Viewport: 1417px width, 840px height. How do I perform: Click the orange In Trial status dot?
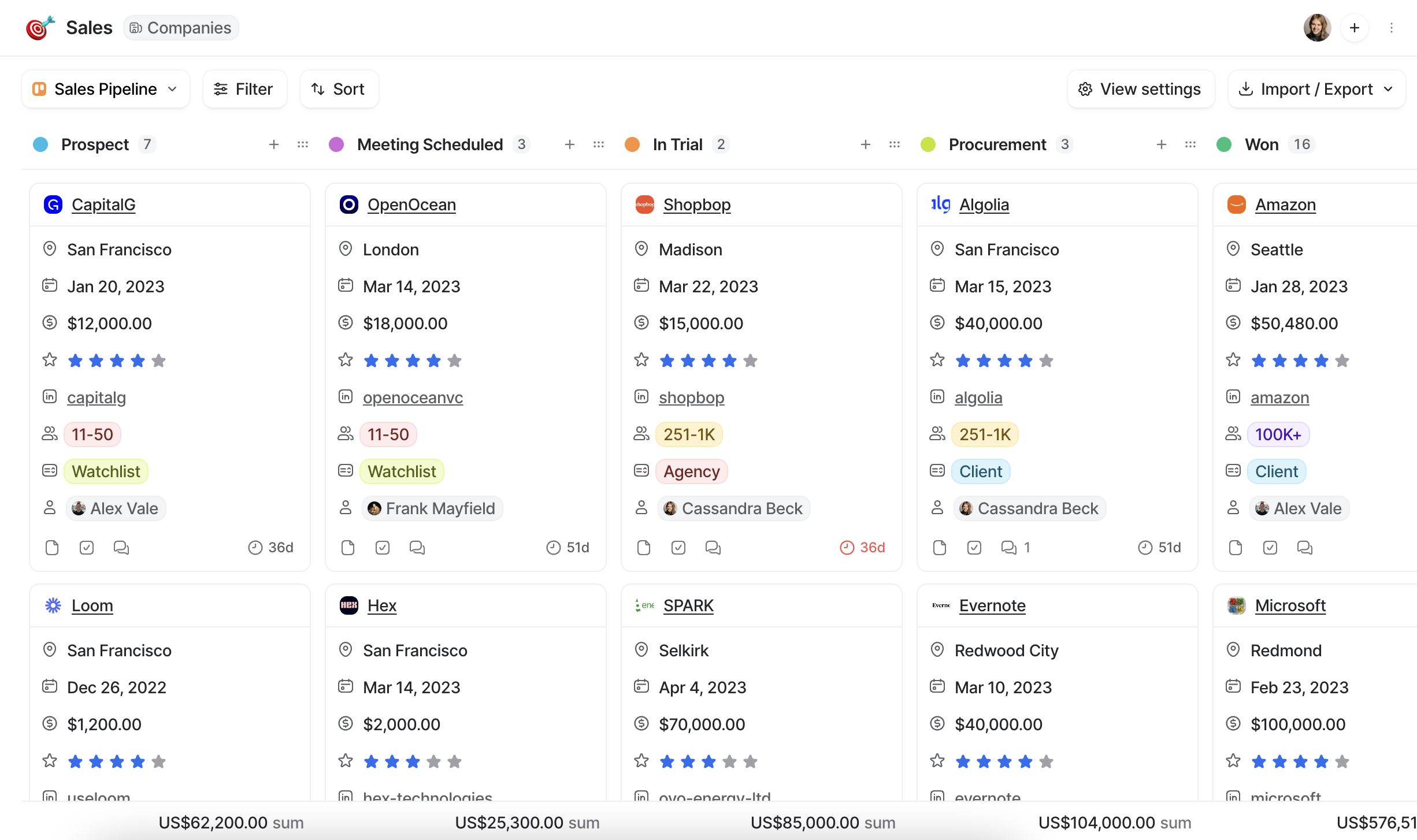coord(632,144)
